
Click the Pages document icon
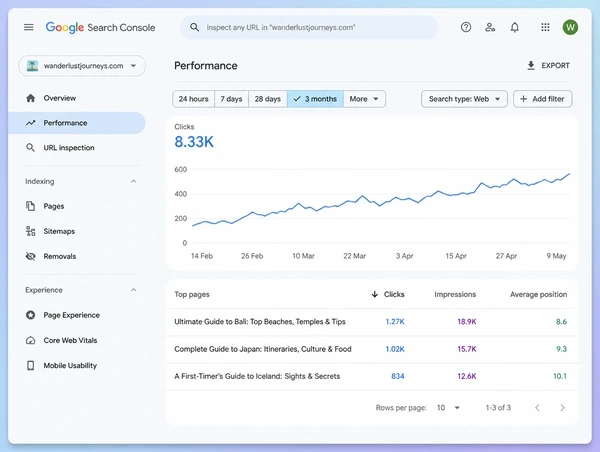[30, 206]
